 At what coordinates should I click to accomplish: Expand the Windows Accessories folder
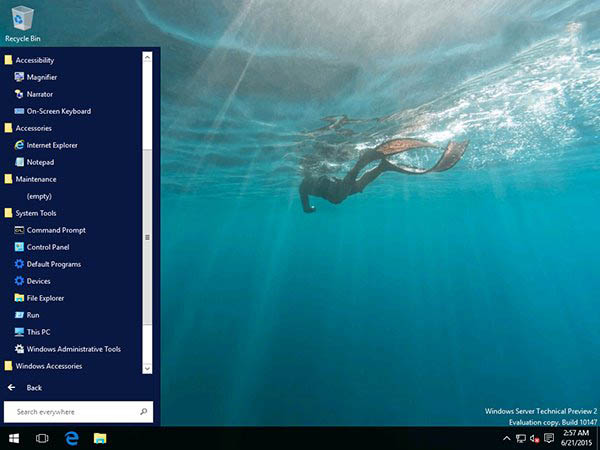[43, 366]
